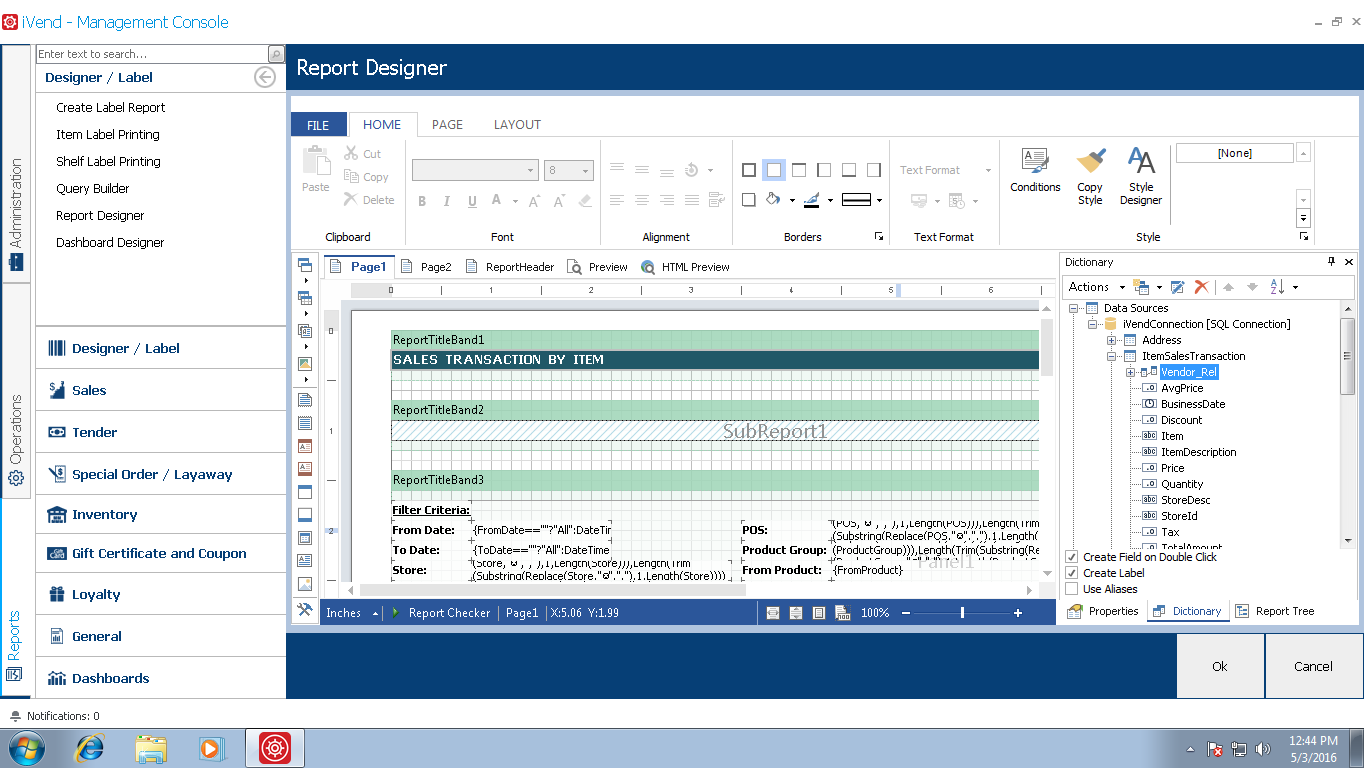The width and height of the screenshot is (1364, 768).
Task: Select the BusinessDate field in Dictionary
Action: click(x=1193, y=404)
